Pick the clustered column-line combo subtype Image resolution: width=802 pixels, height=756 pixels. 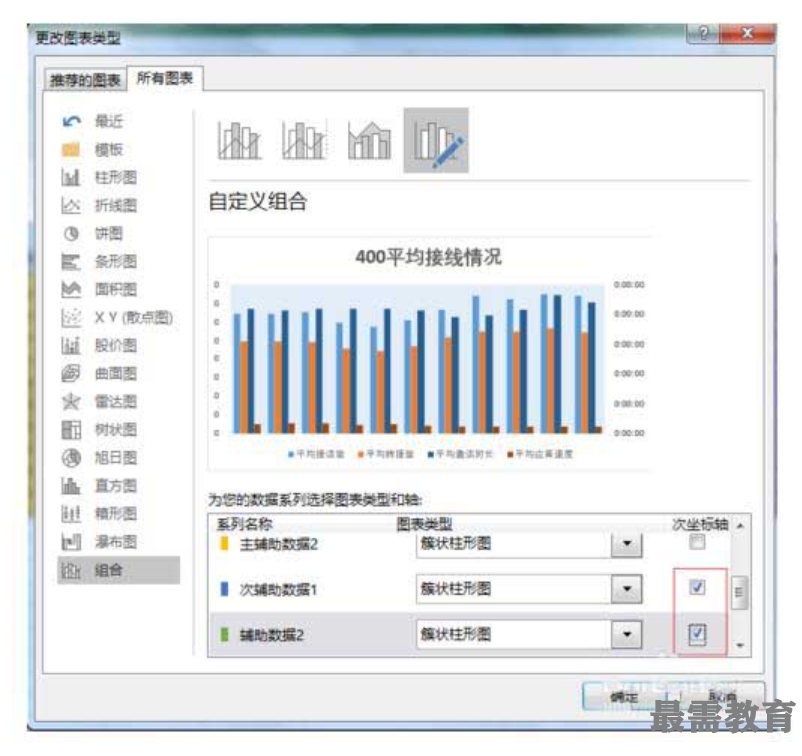coord(239,140)
